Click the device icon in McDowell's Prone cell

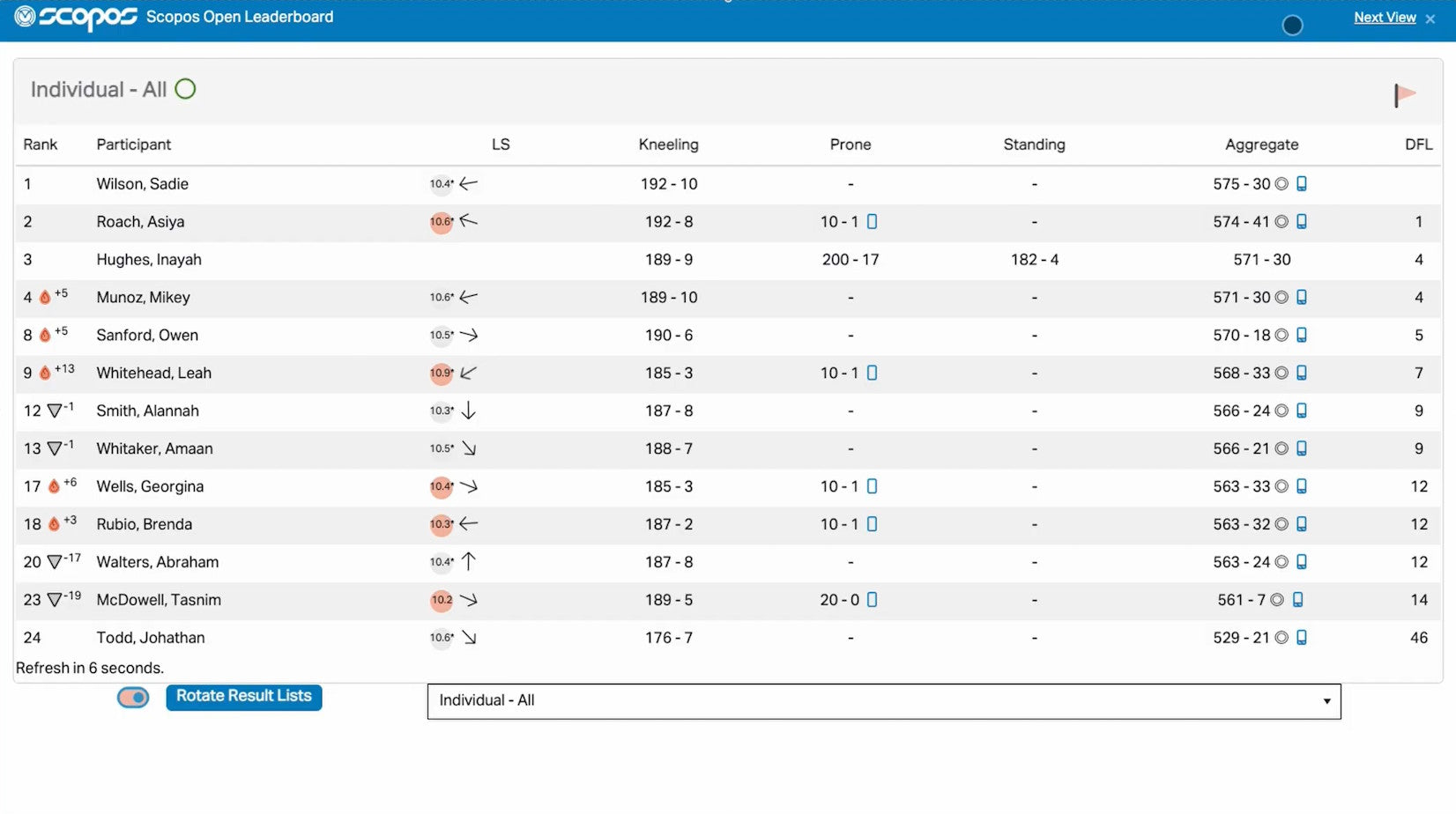click(x=872, y=600)
